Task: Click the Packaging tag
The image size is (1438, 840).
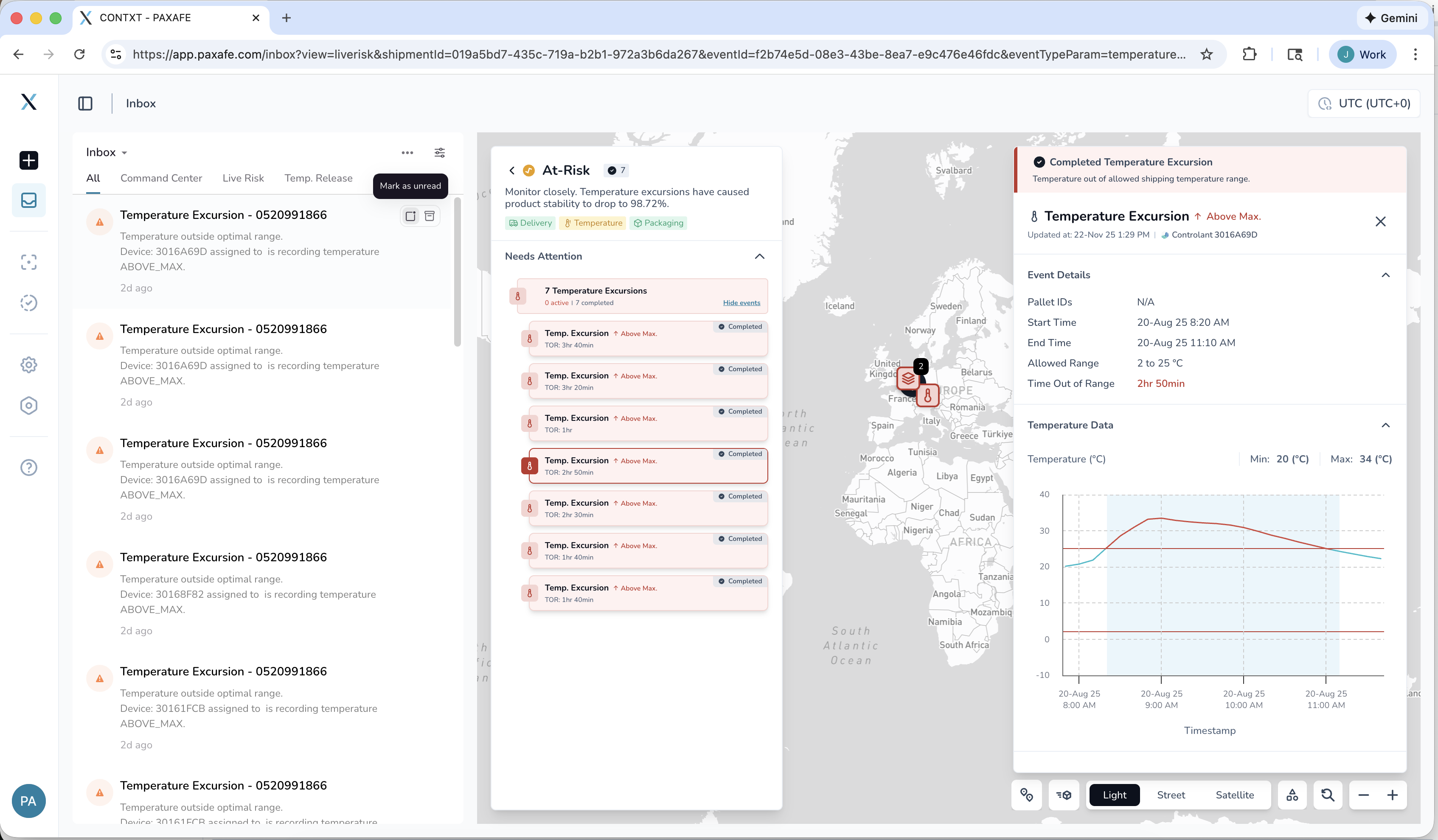Action: coord(658,223)
